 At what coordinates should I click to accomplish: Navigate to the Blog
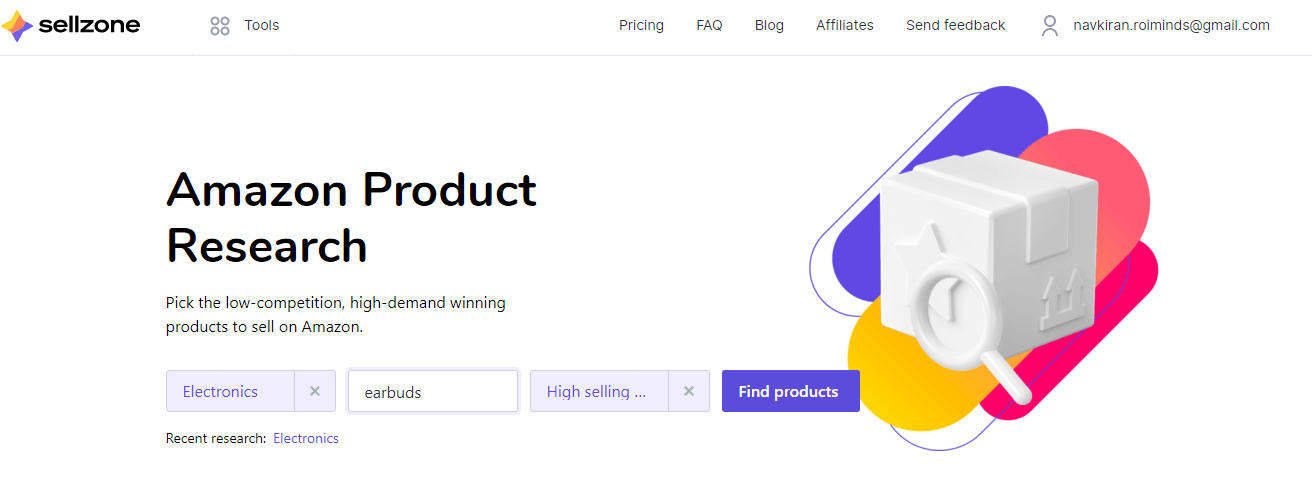pyautogui.click(x=769, y=25)
